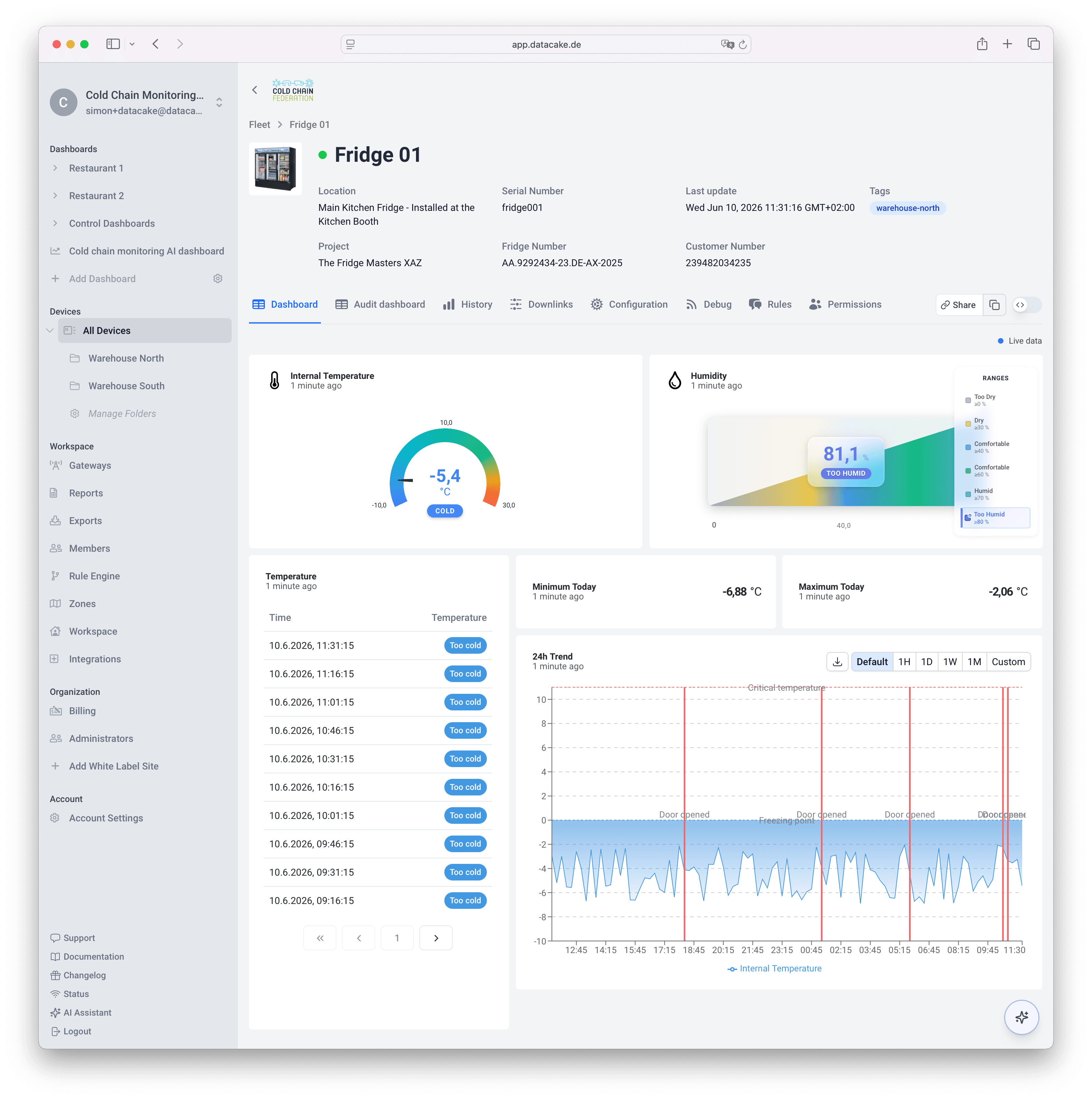1092x1100 pixels.
Task: Click the Too Humid range swatch
Action: pos(967,518)
